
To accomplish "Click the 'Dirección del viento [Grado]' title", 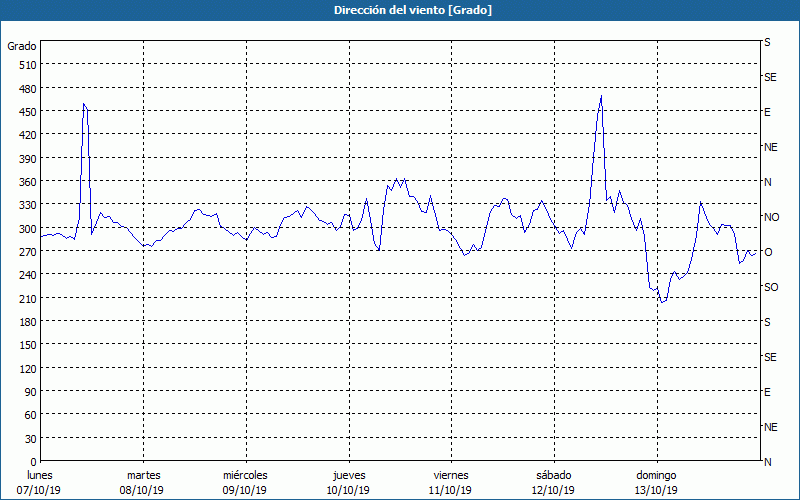I will point(413,10).
